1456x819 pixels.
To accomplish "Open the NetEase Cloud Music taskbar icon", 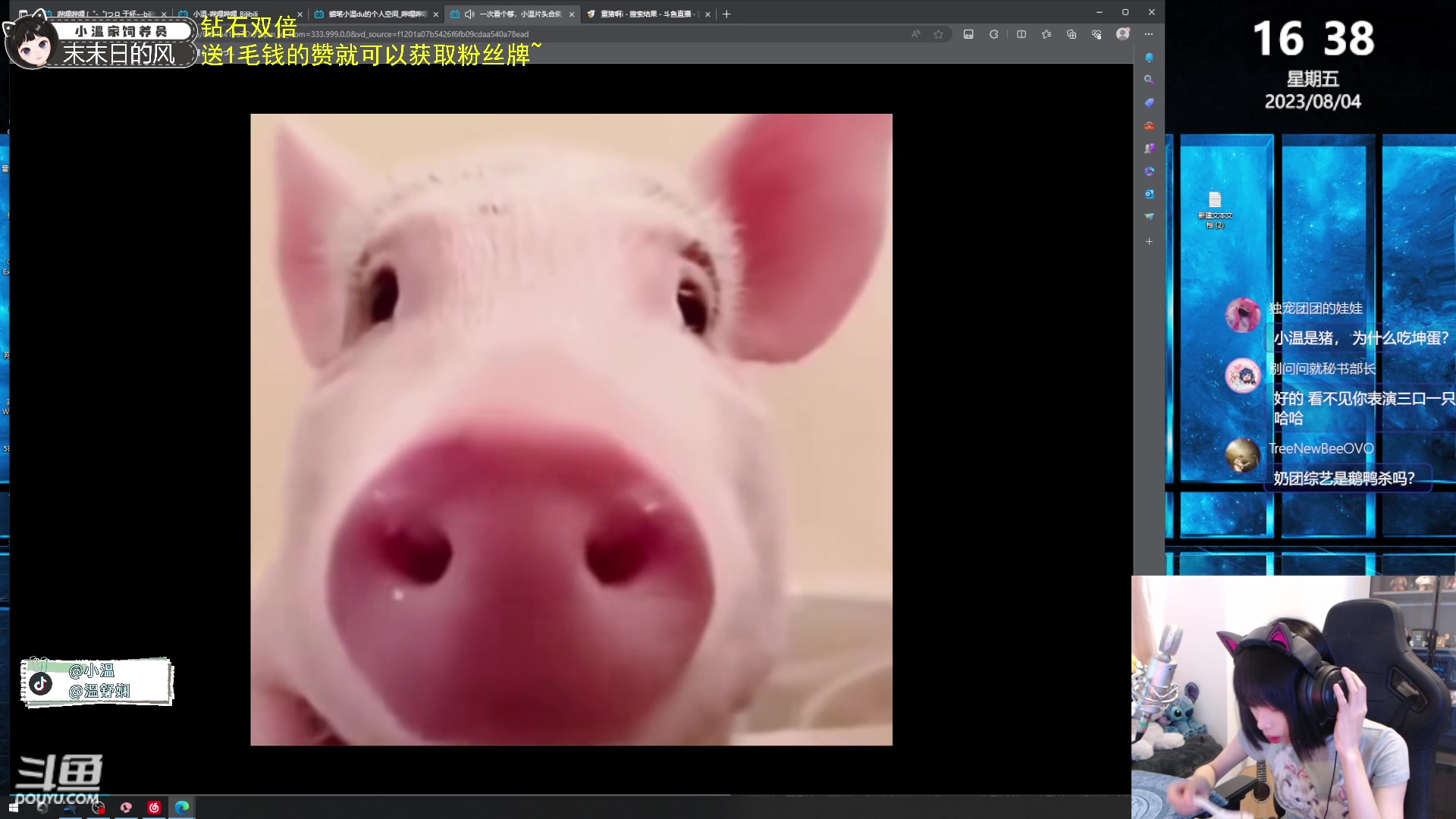I will point(154,808).
